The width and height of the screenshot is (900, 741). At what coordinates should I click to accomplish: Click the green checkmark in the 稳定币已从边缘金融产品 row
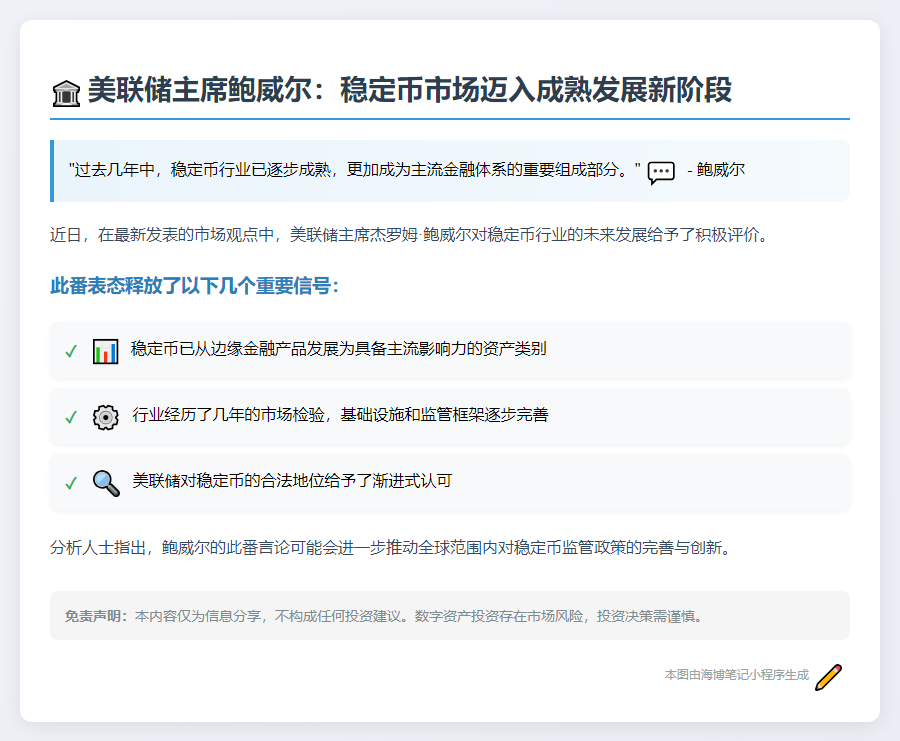pyautogui.click(x=71, y=351)
